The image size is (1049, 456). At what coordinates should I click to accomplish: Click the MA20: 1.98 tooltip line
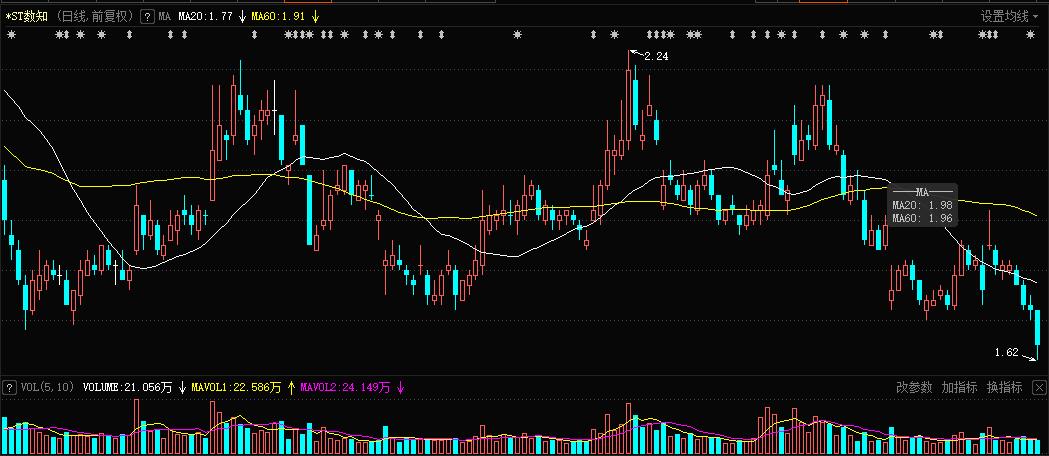(x=923, y=205)
